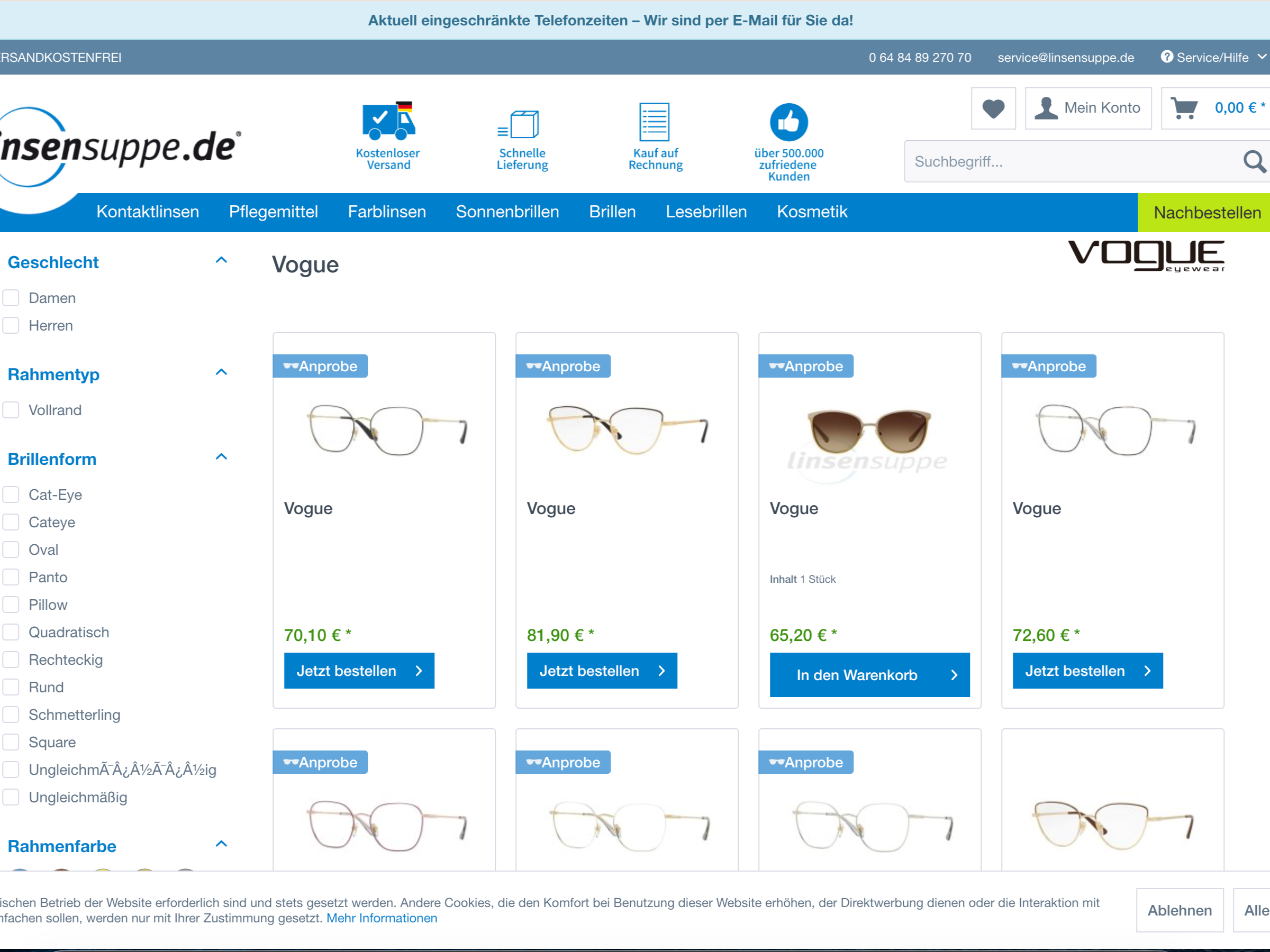This screenshot has height=952, width=1270.
Task: Select the Panto shape filter
Action: coord(11,576)
